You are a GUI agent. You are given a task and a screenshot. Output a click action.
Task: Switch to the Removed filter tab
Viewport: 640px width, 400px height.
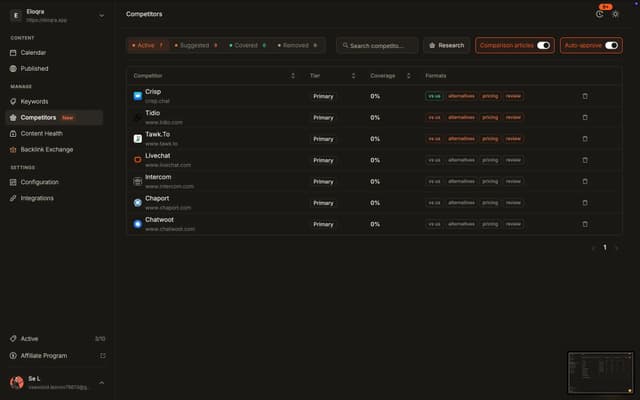[x=297, y=45]
